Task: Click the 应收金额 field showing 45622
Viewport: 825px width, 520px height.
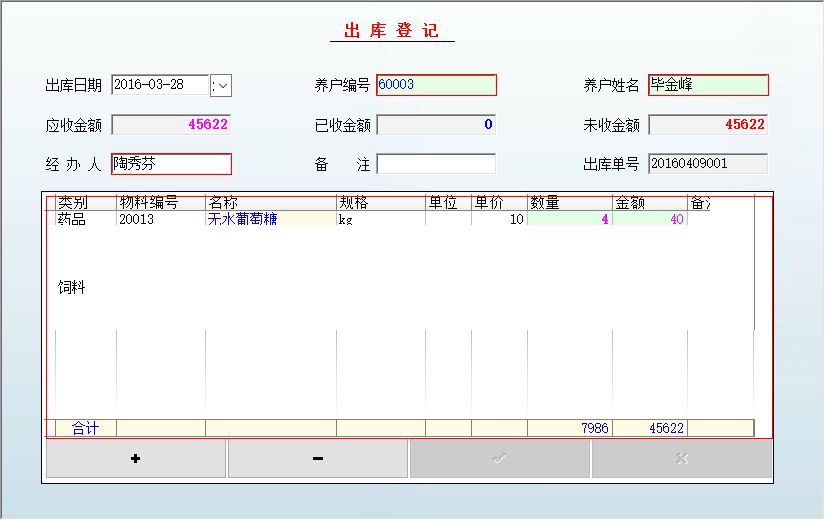Action: point(171,125)
